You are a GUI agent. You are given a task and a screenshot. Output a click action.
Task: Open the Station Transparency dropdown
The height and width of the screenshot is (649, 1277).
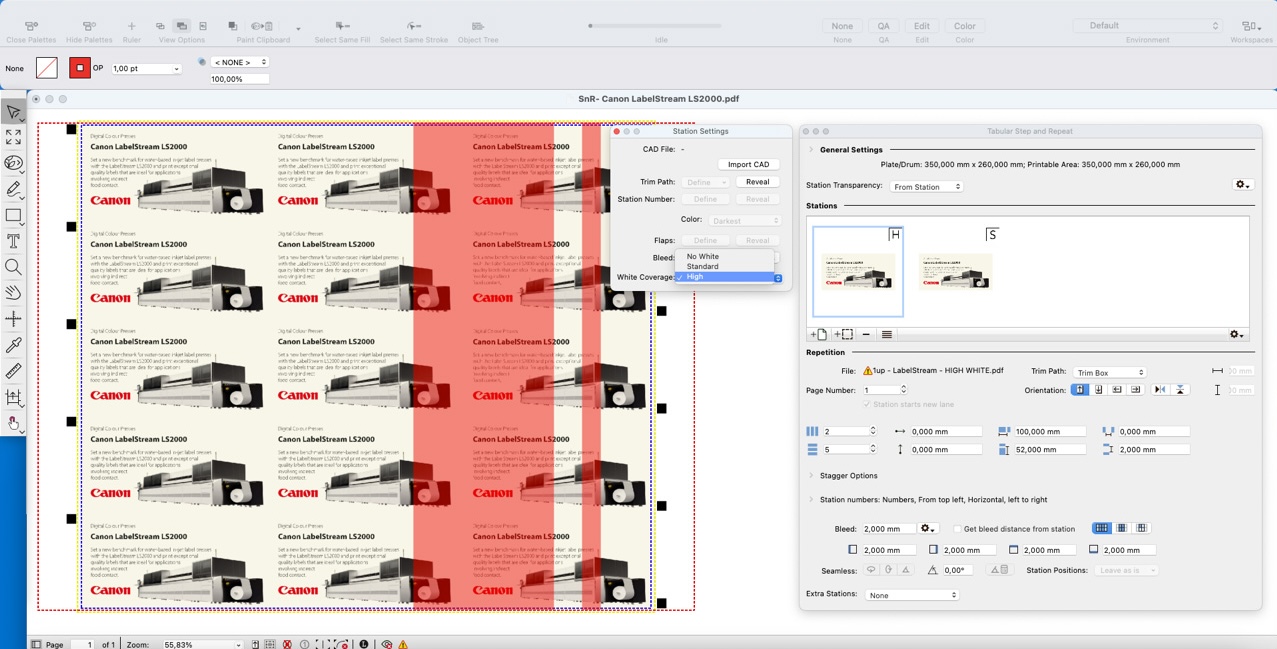pyautogui.click(x=926, y=186)
